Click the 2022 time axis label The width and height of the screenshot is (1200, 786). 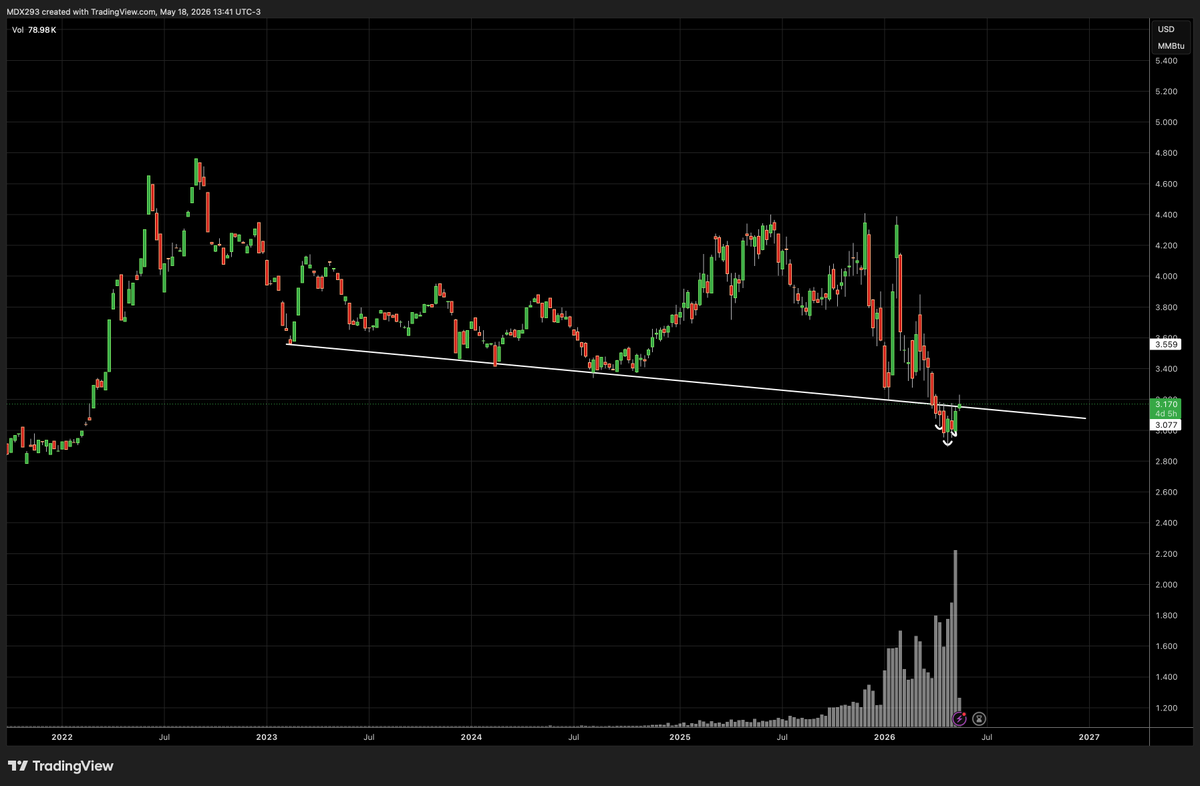(62, 737)
